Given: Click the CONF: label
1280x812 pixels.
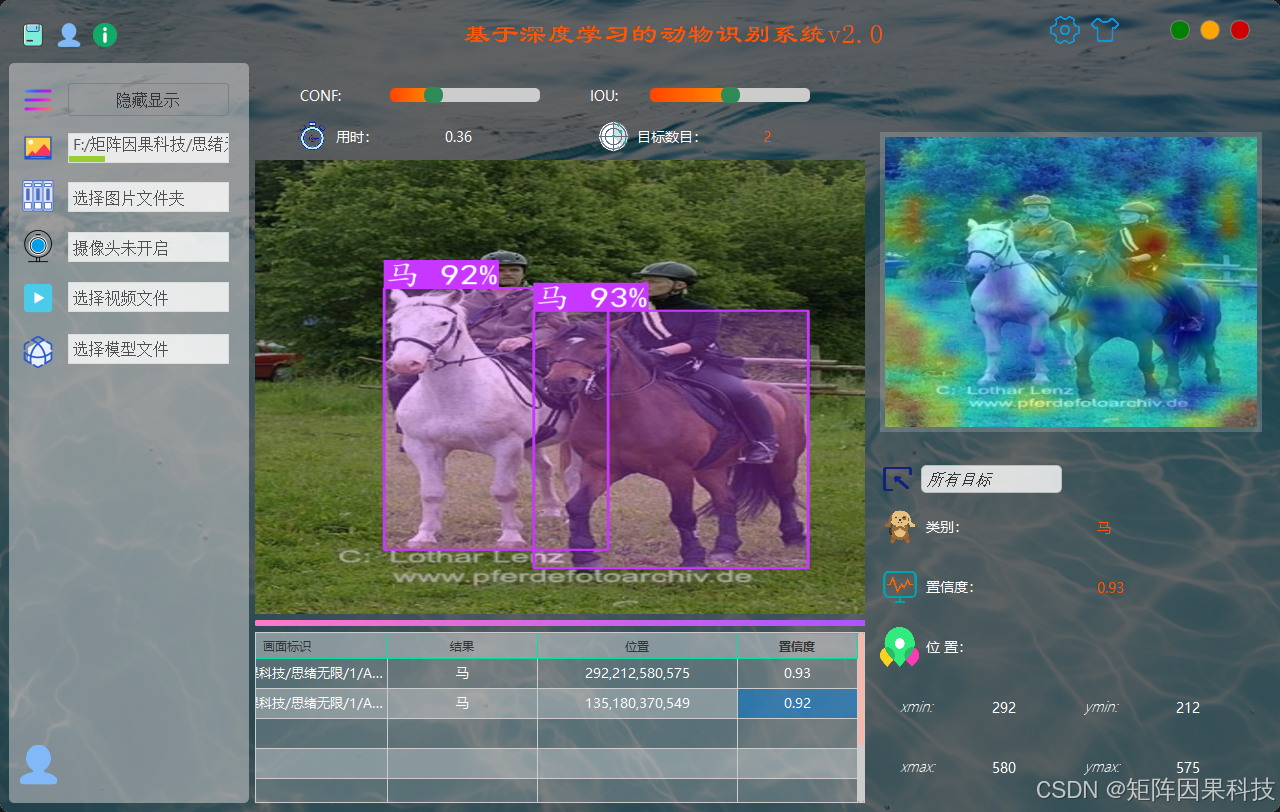Looking at the screenshot, I should [x=320, y=96].
